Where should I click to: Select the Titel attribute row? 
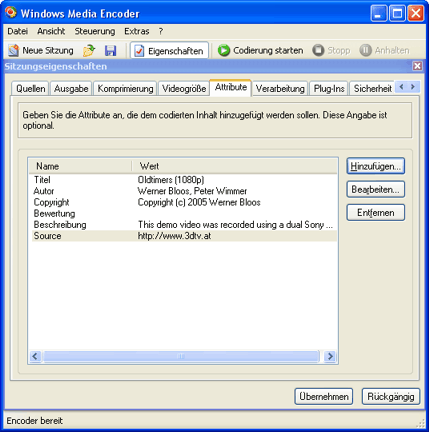point(184,180)
